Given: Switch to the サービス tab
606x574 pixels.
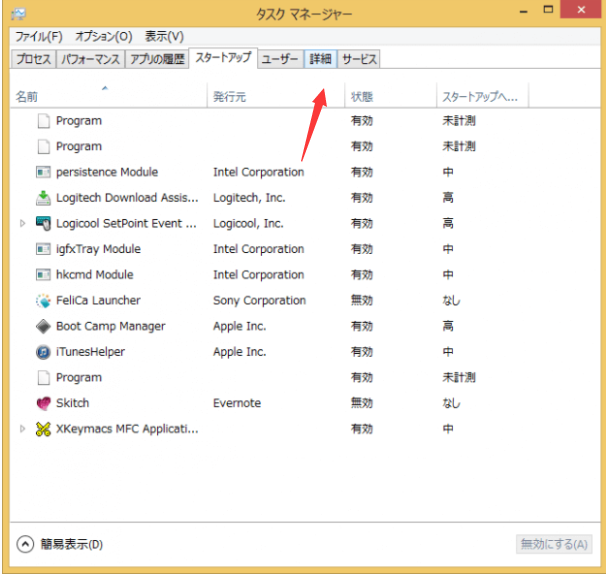Looking at the screenshot, I should 359,59.
